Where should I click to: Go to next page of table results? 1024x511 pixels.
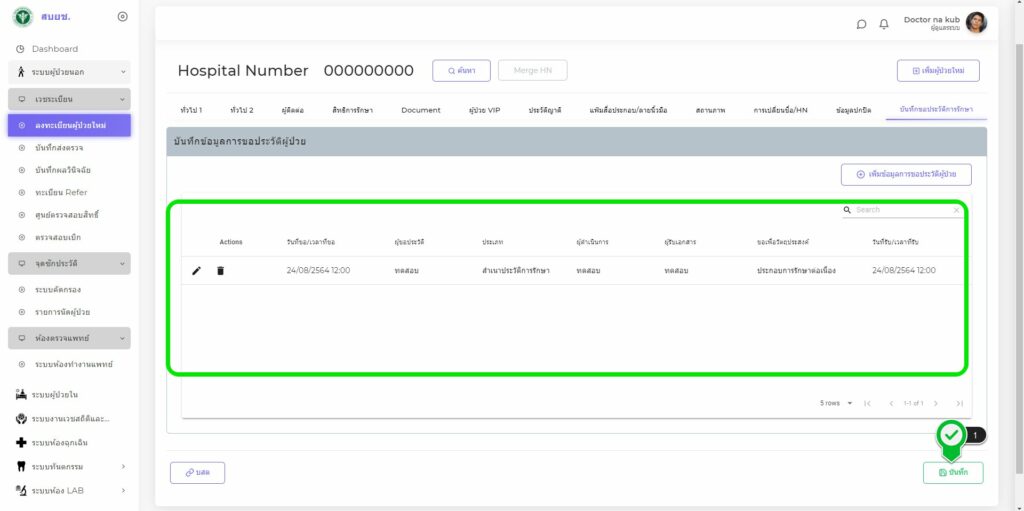tap(936, 403)
